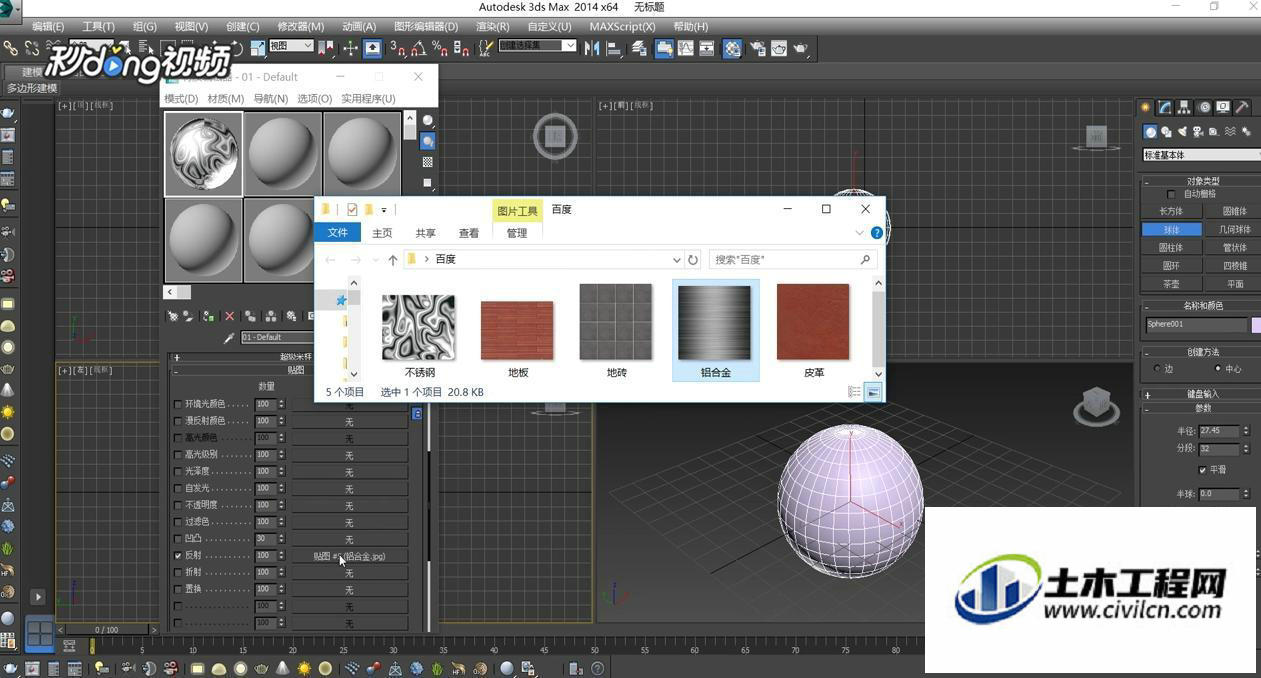Click the red X reset material icon
Screen dimensions: 1261x678
pos(229,316)
